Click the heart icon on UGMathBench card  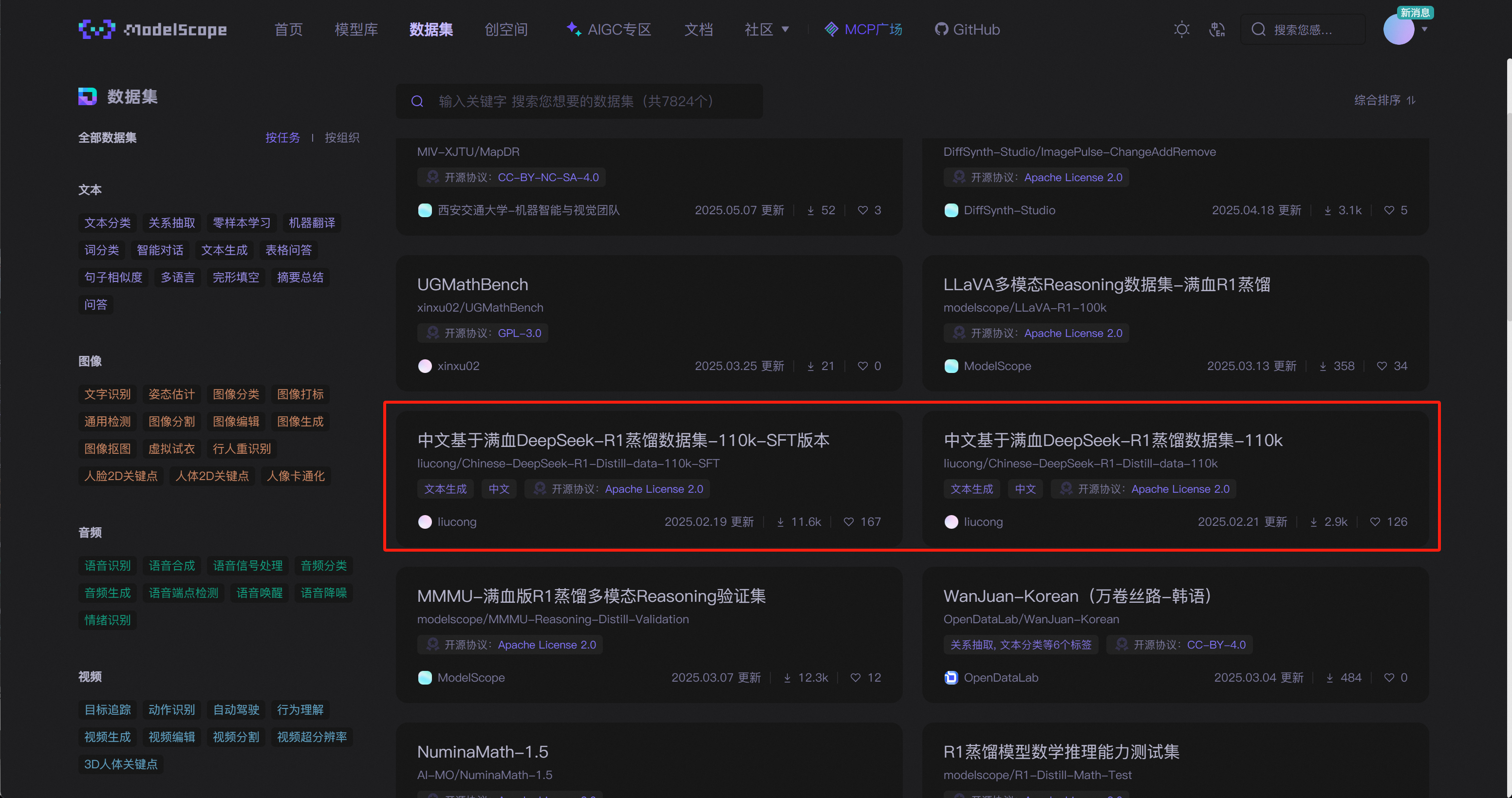pyautogui.click(x=862, y=366)
